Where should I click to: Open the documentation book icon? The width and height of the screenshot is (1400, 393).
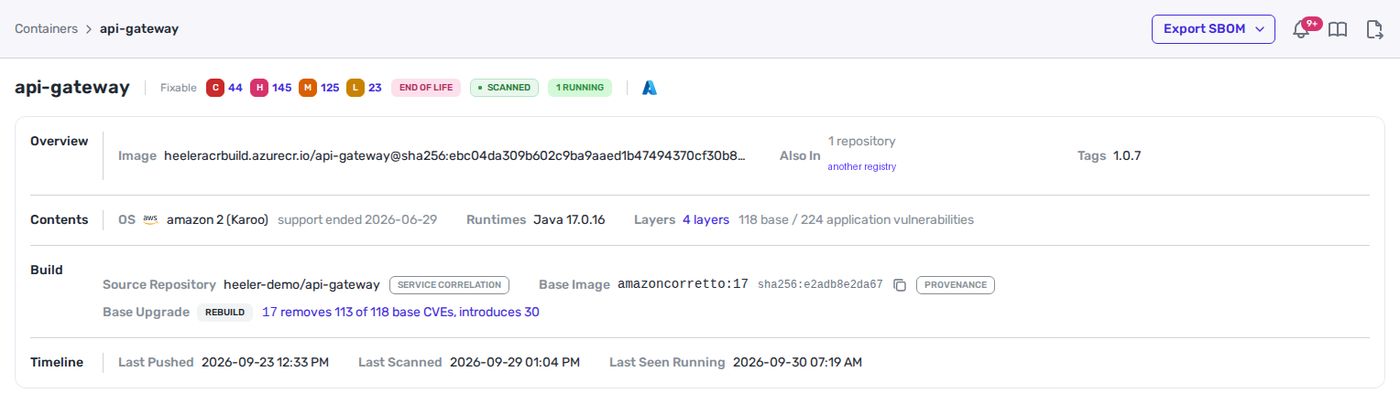(x=1337, y=29)
